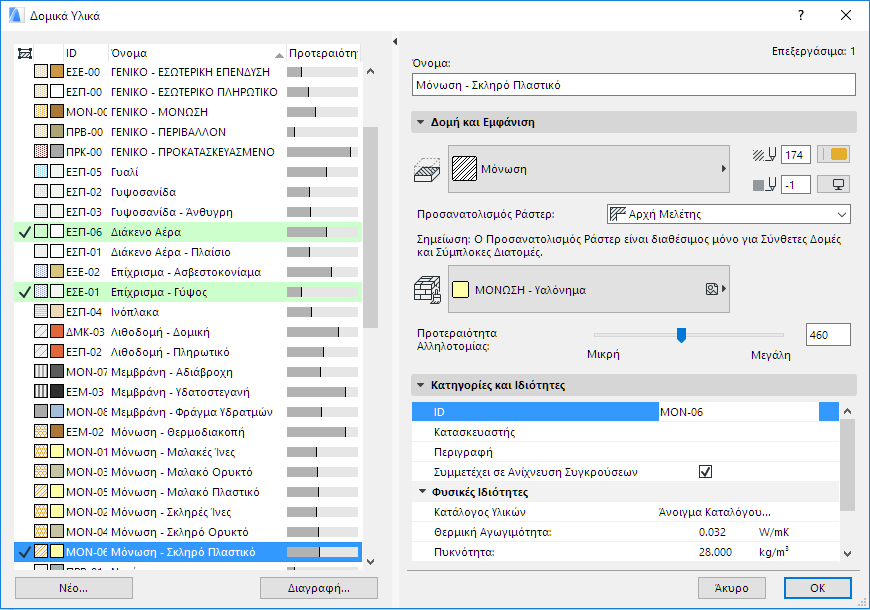This screenshot has width=870, height=610.
Task: Open Άνοιγμα Καταλόγου... material catalog link
Action: (714, 512)
